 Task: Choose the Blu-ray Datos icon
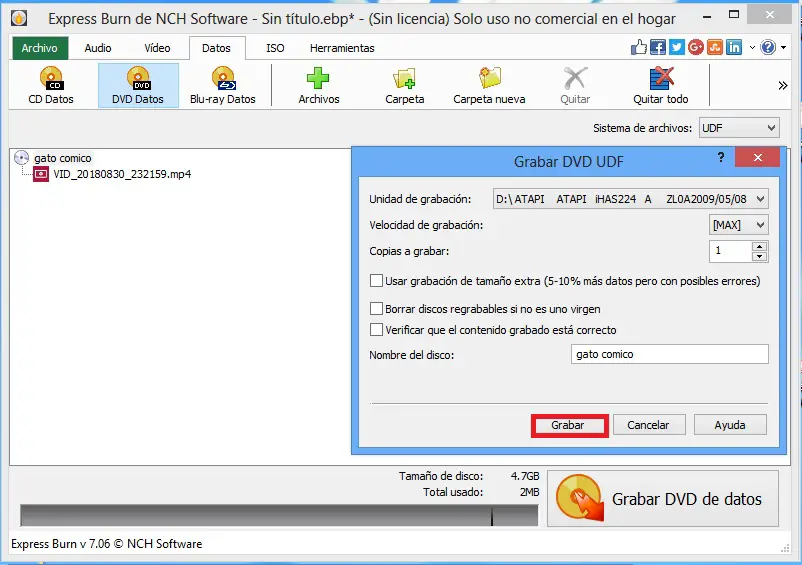pyautogui.click(x=223, y=78)
